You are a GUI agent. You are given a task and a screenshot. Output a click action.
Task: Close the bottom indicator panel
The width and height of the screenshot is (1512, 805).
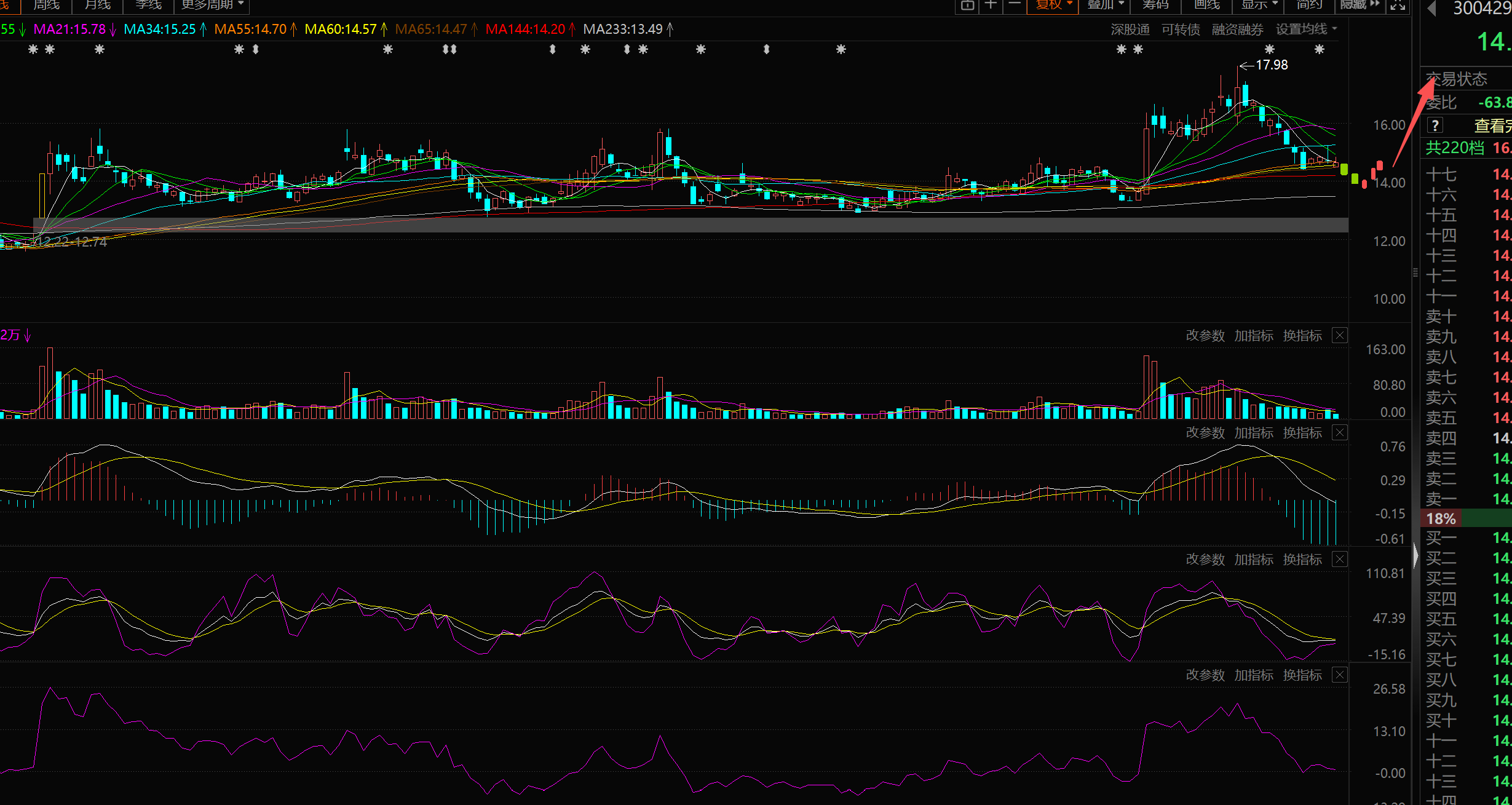[x=1340, y=675]
